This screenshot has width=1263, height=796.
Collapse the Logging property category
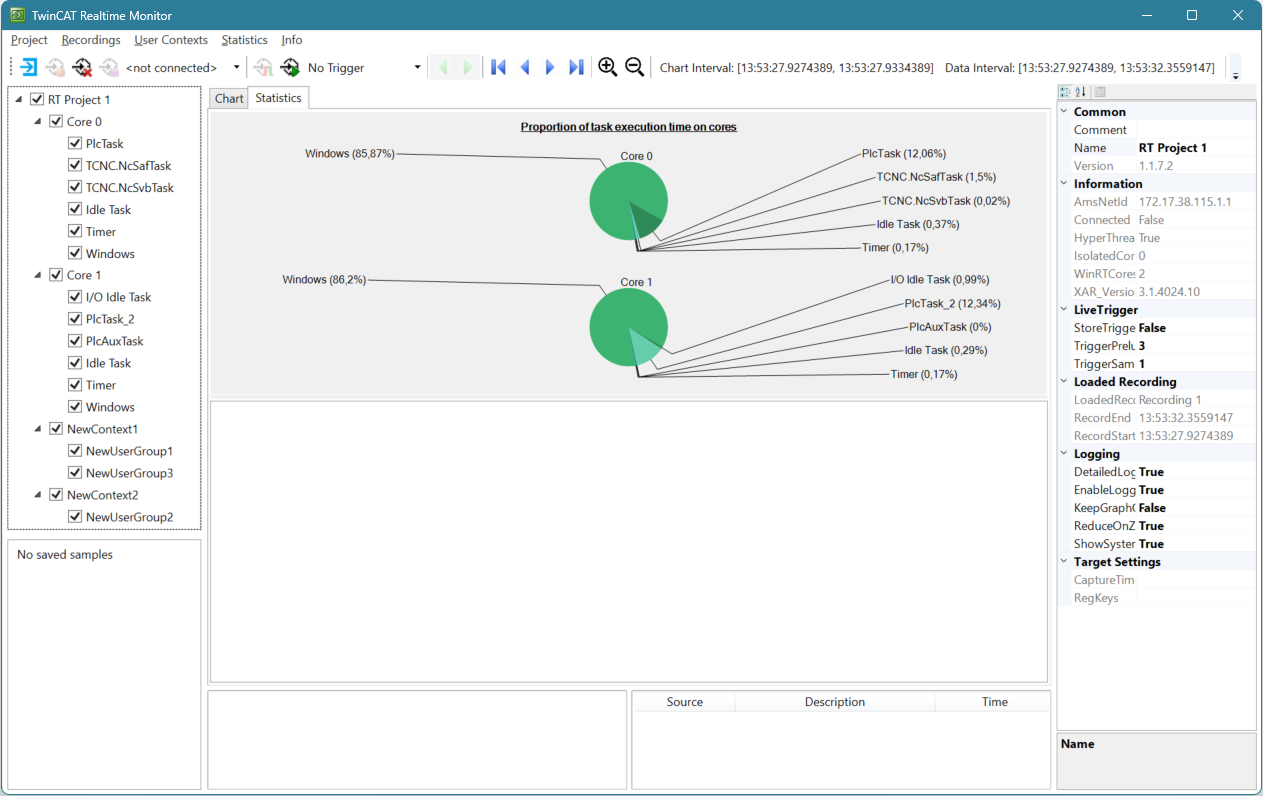(x=1064, y=454)
